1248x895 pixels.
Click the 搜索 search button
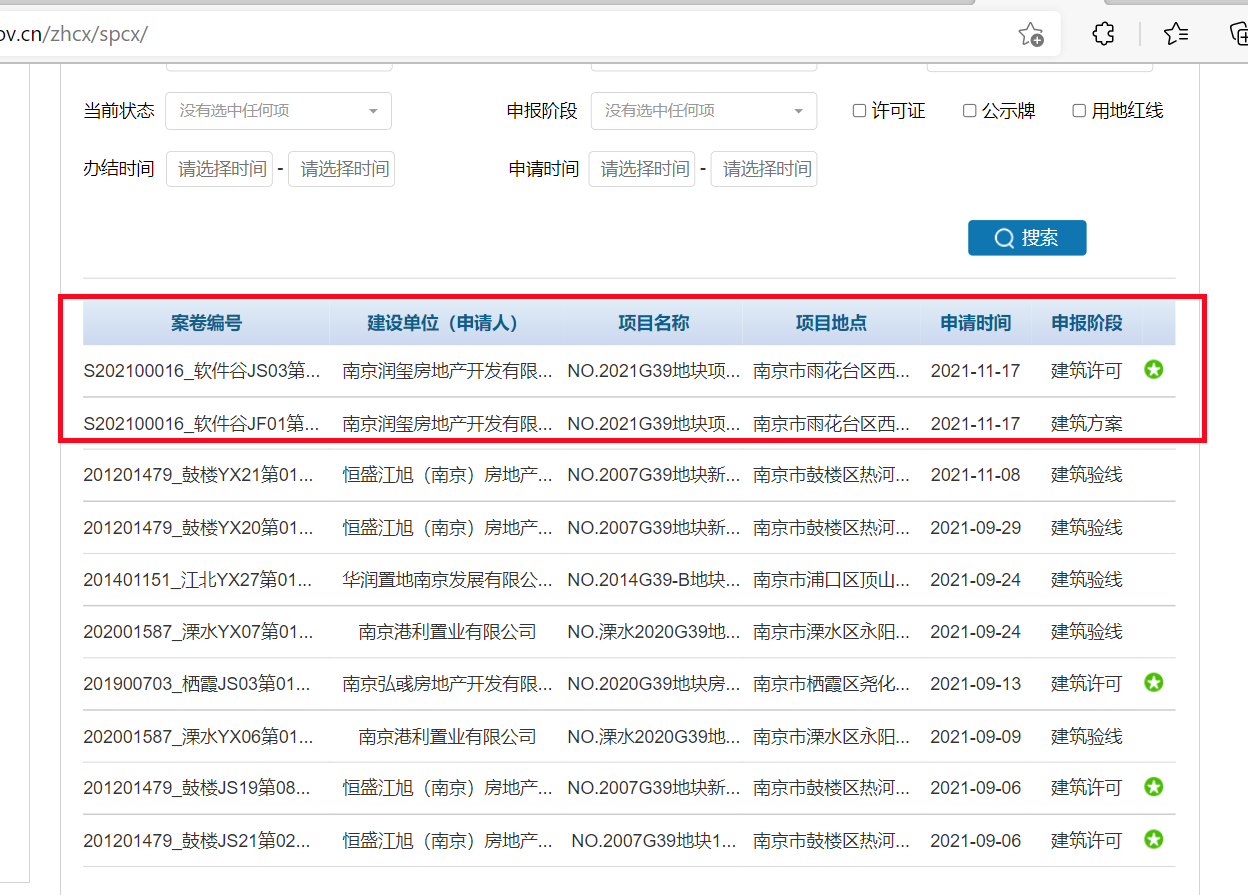tap(1026, 238)
